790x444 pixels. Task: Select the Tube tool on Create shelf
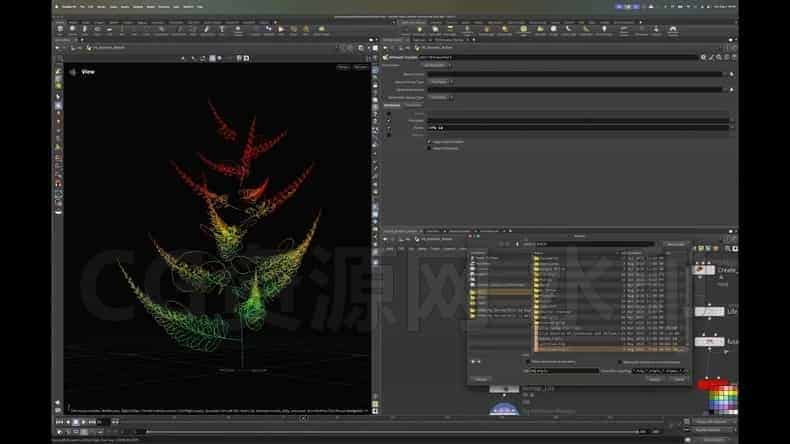click(85, 30)
